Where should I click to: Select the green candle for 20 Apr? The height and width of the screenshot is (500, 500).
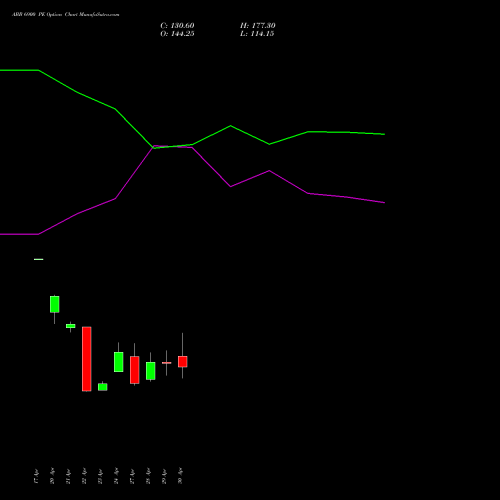pyautogui.click(x=55, y=304)
